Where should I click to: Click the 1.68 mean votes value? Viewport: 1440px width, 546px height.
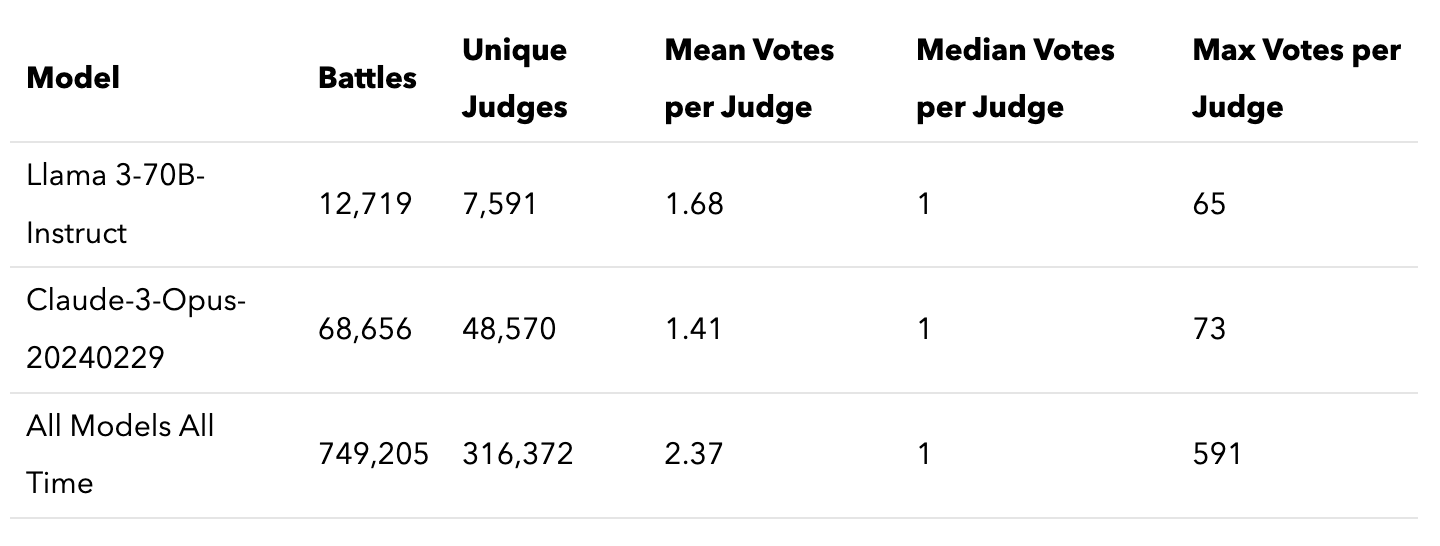coord(694,205)
